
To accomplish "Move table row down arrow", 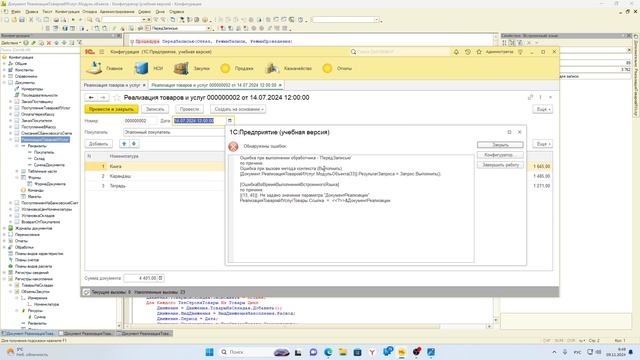I will coord(134,144).
